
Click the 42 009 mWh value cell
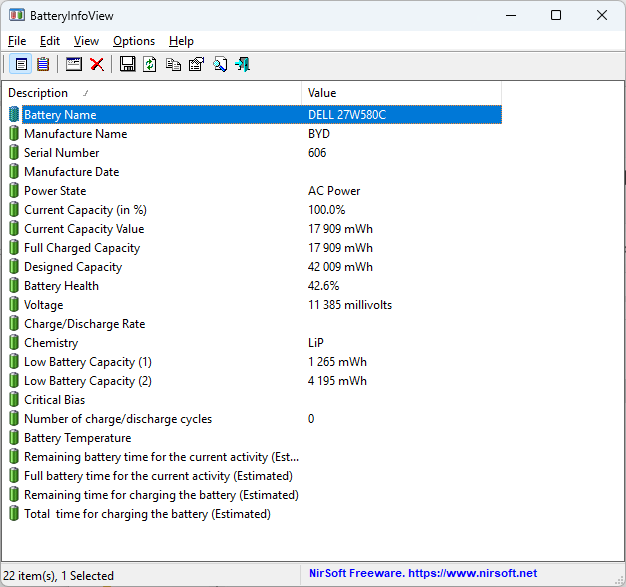340,267
